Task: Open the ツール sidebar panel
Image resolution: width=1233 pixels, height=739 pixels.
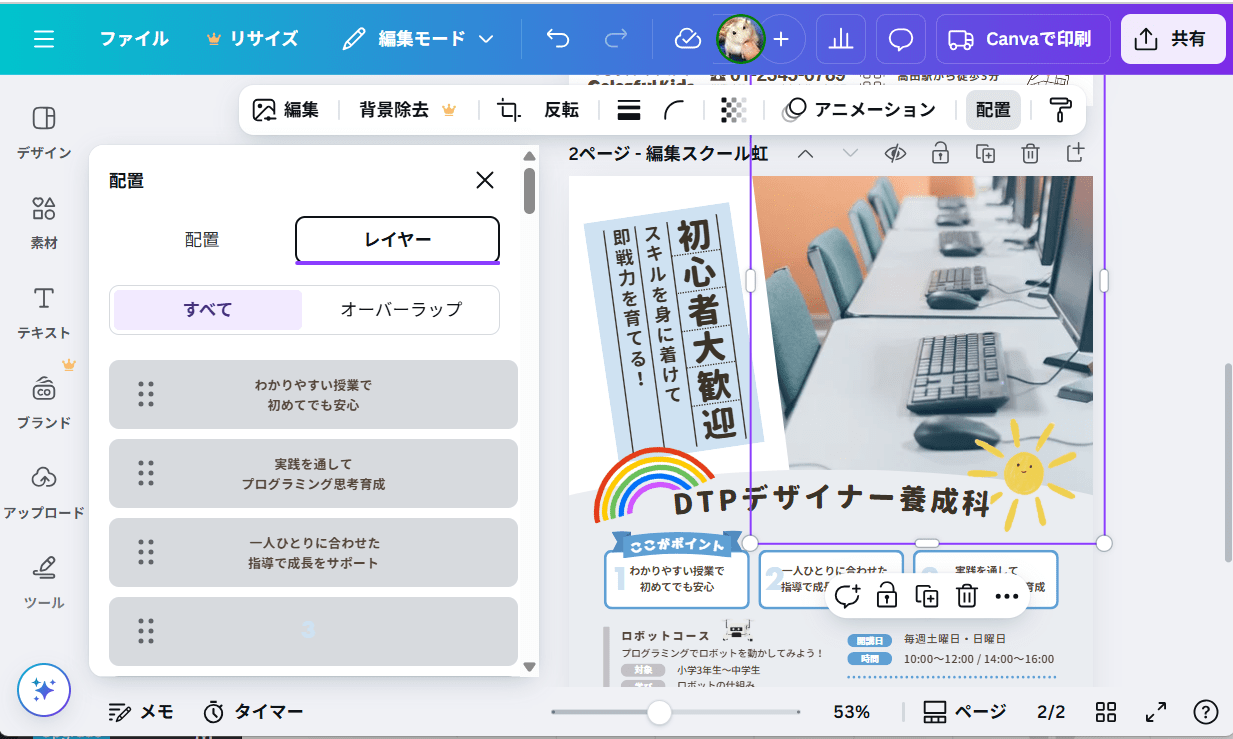Action: point(44,582)
